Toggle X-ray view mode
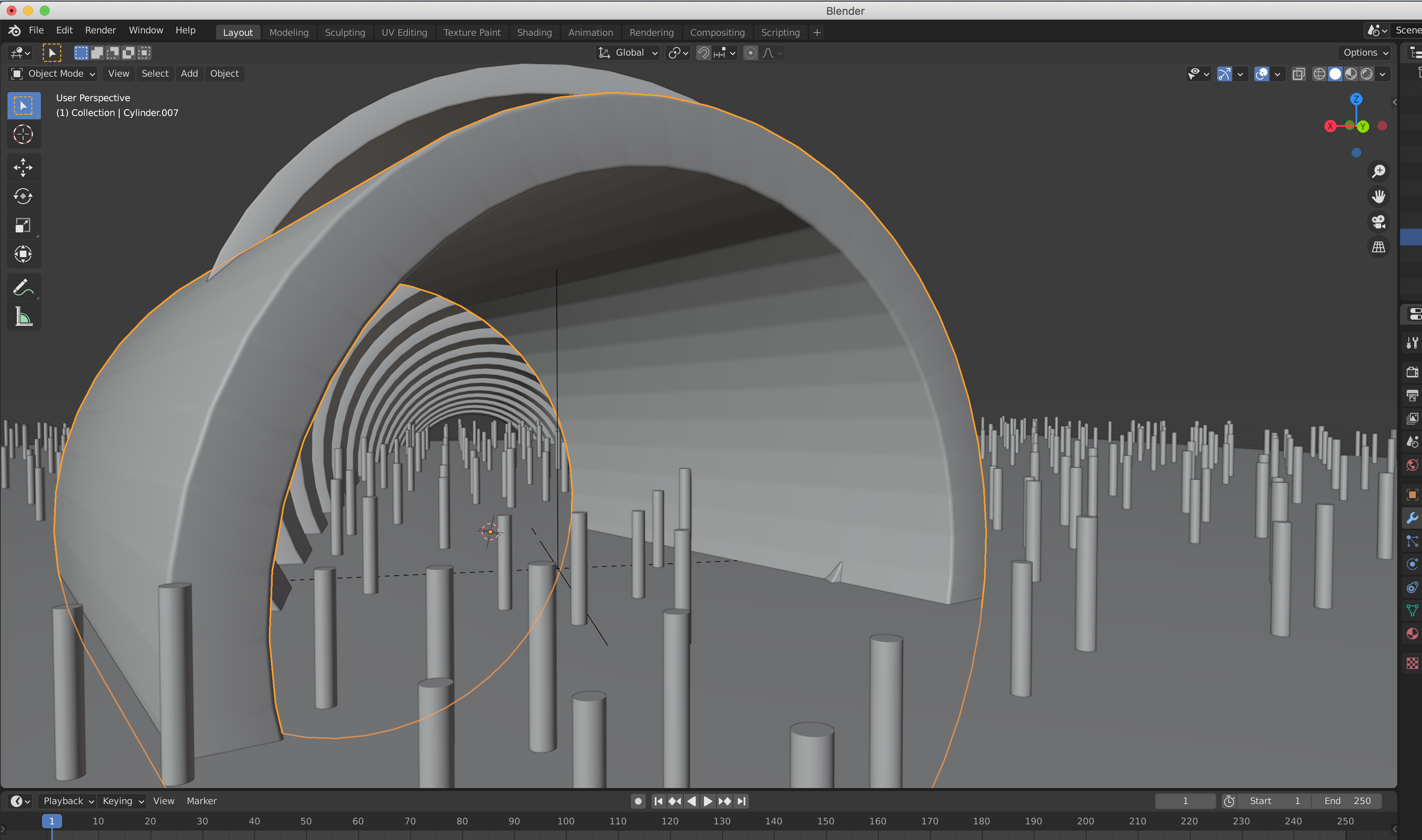This screenshot has height=840, width=1422. coord(1299,74)
